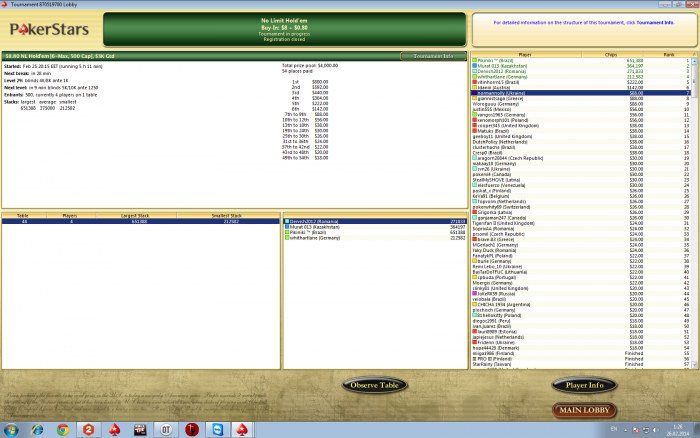Select Tigerfan II (United Kingdom) row

point(581,223)
